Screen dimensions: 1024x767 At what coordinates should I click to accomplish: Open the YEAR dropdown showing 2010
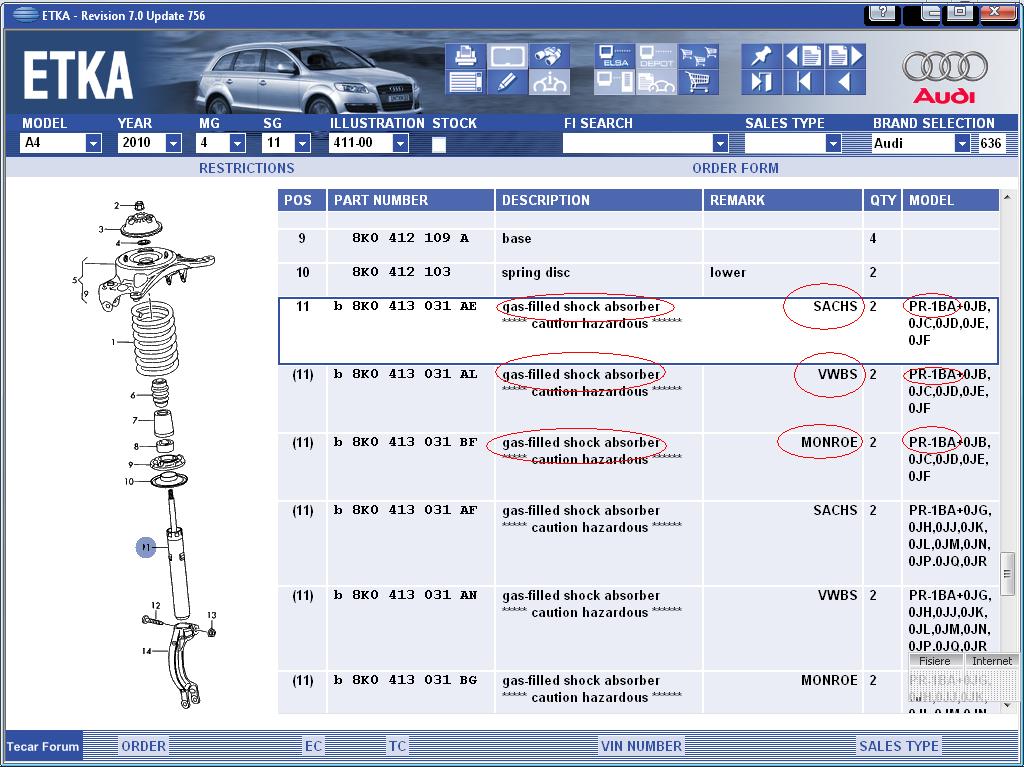coord(173,143)
